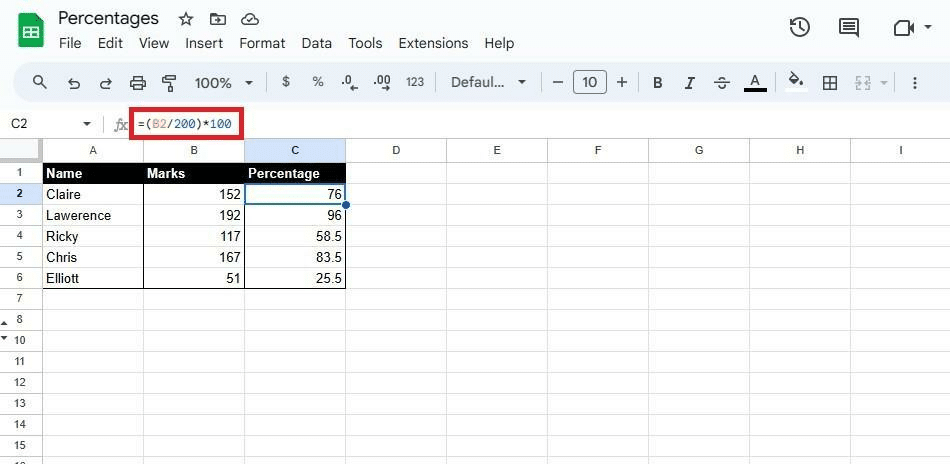Expand the Default font dropdown
The image size is (950, 464).
(488, 83)
